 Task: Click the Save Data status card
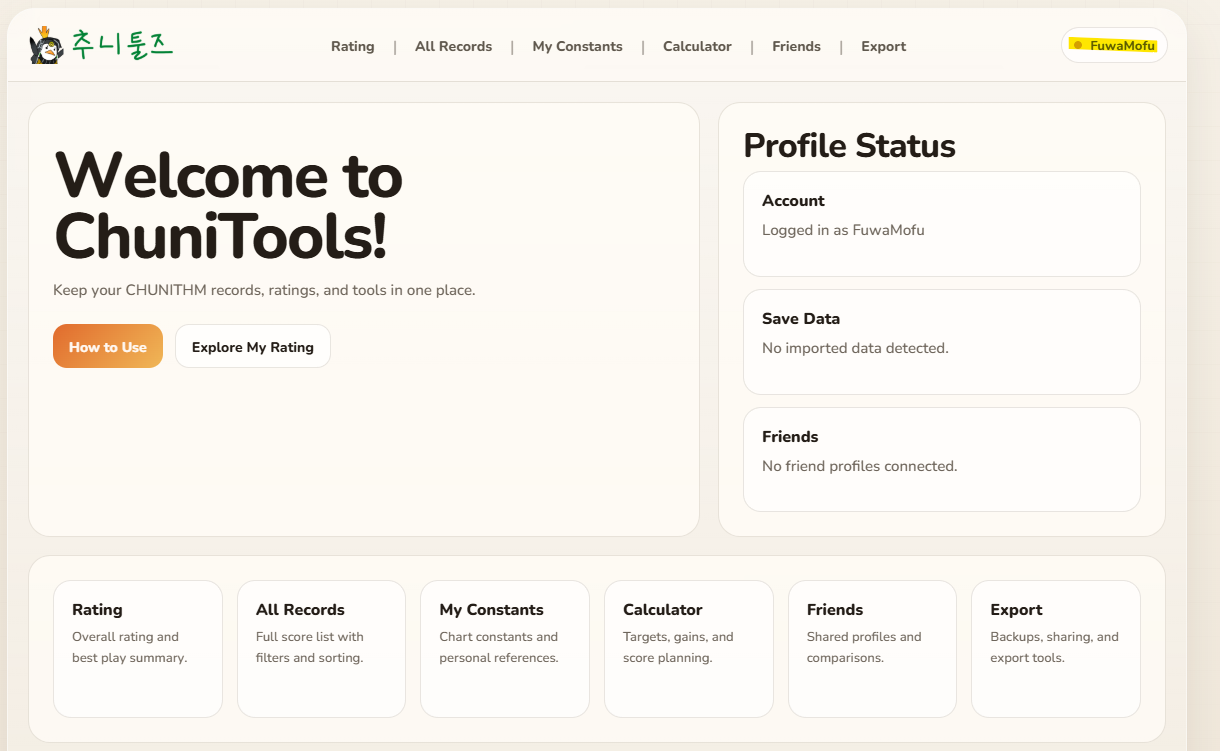941,341
